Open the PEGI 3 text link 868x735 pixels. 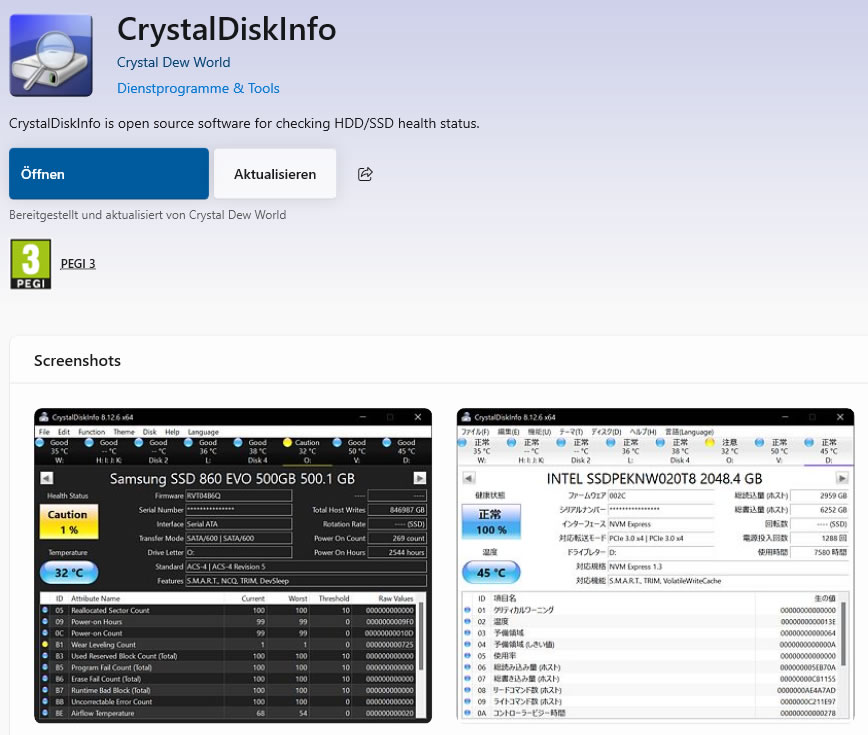point(78,264)
